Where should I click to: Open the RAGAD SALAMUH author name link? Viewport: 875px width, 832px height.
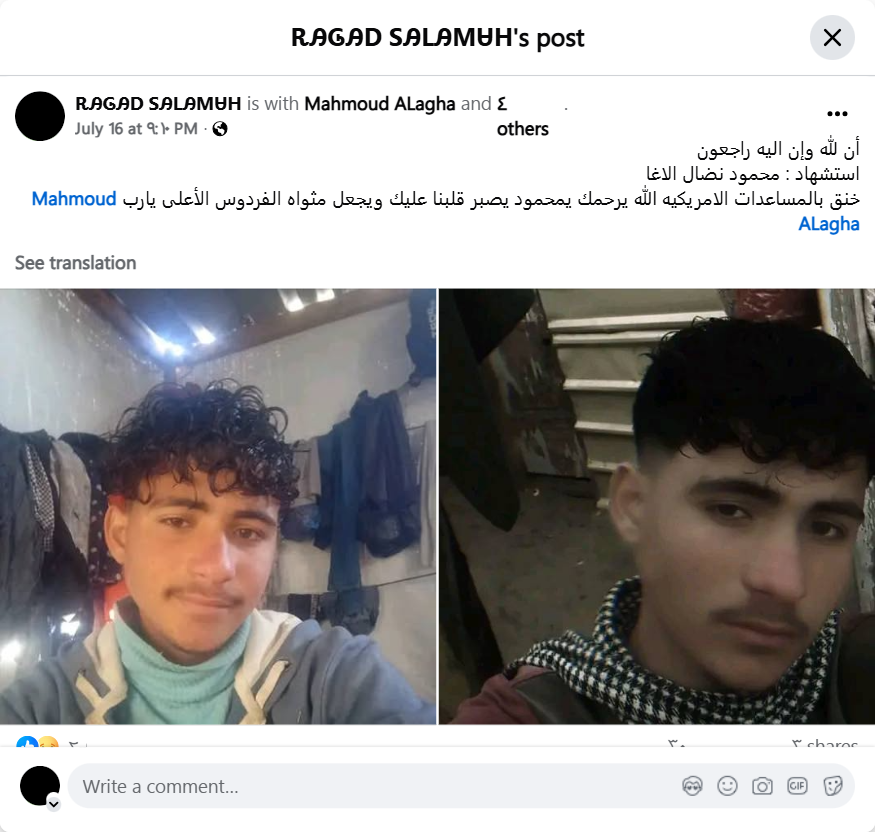[158, 104]
